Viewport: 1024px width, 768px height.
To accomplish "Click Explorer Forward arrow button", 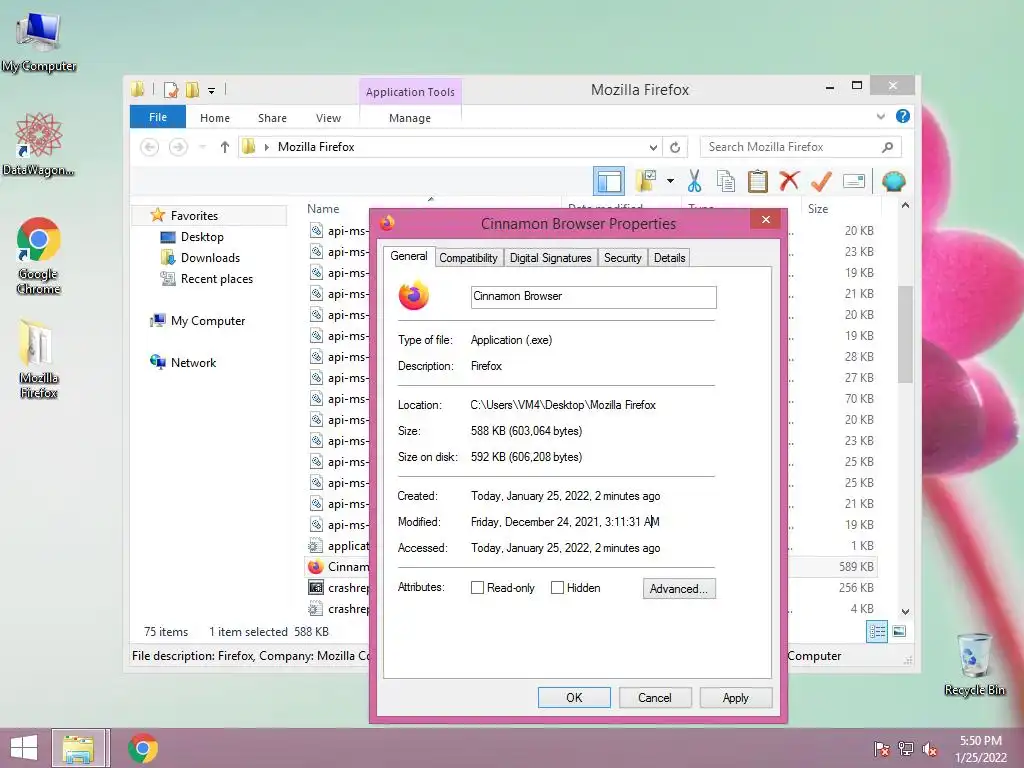I will (178, 147).
